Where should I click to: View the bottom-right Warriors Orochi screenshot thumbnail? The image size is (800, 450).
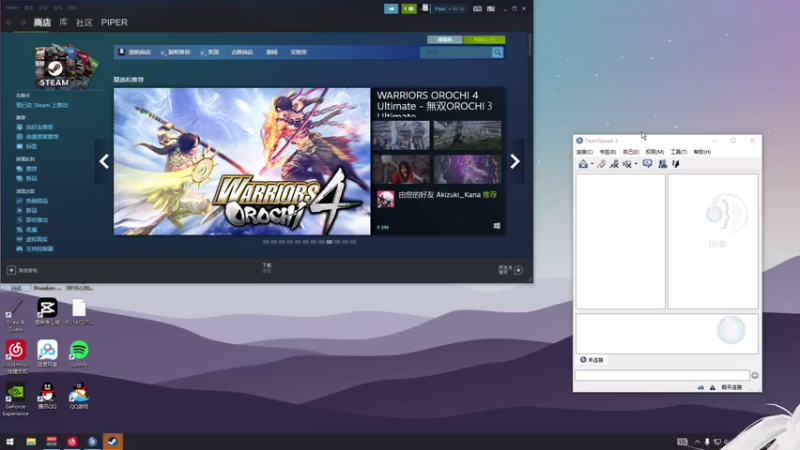[467, 169]
